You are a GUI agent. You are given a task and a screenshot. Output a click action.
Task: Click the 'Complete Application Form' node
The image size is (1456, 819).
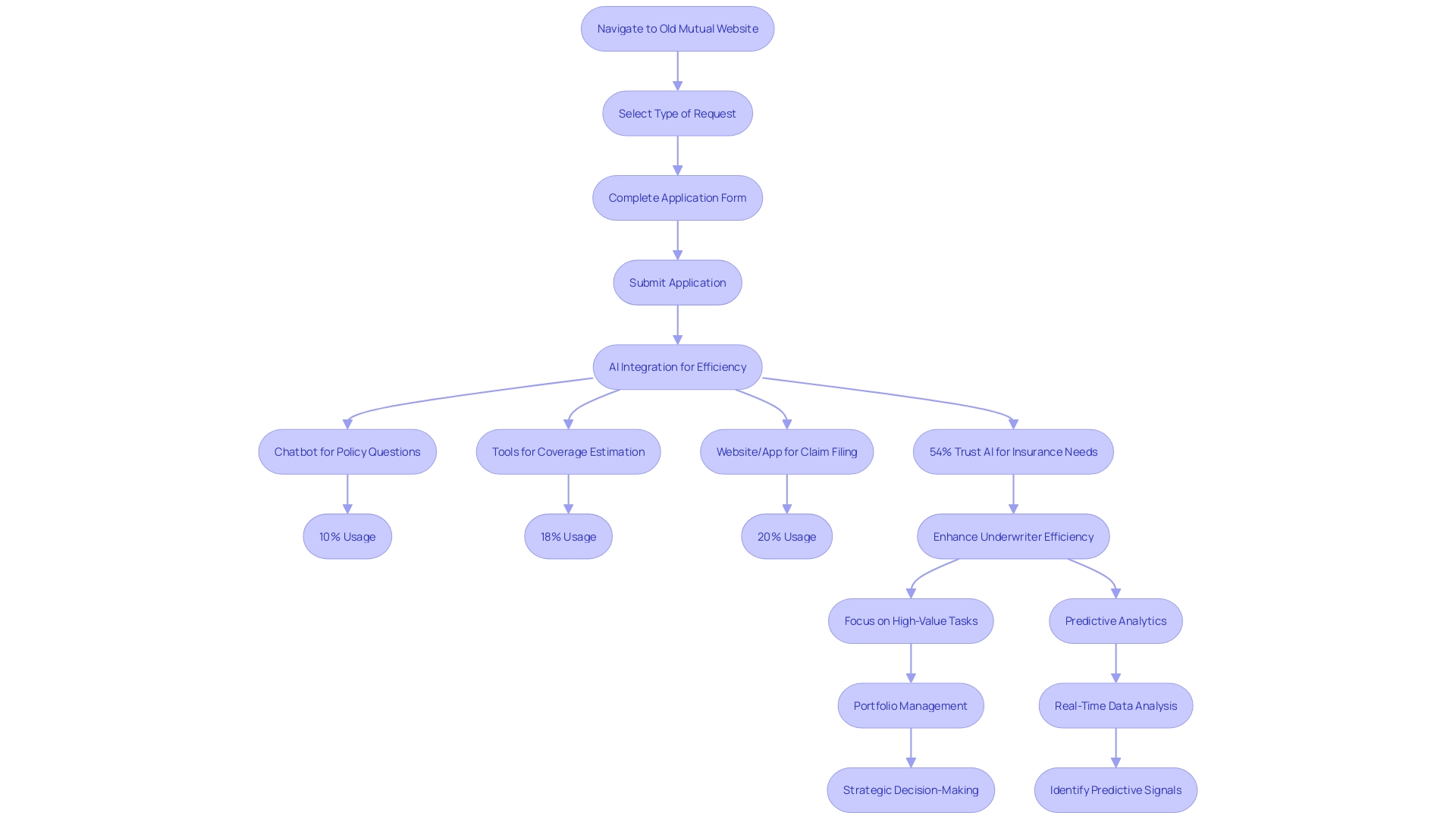tap(678, 197)
